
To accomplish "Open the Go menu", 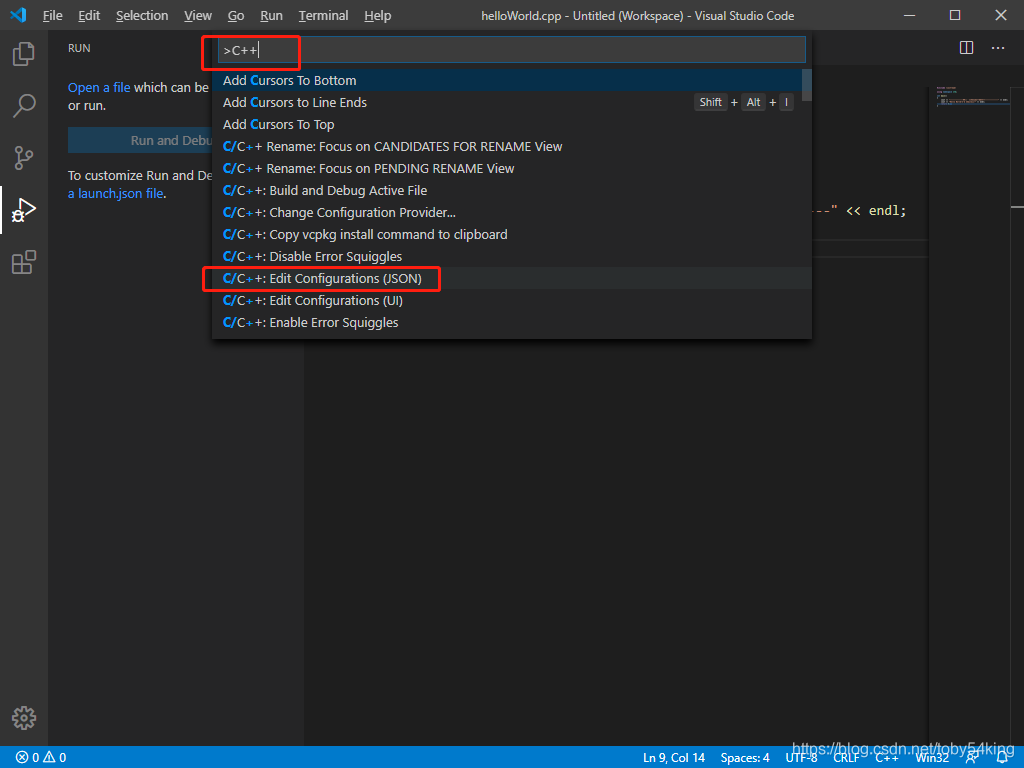I will pos(236,15).
